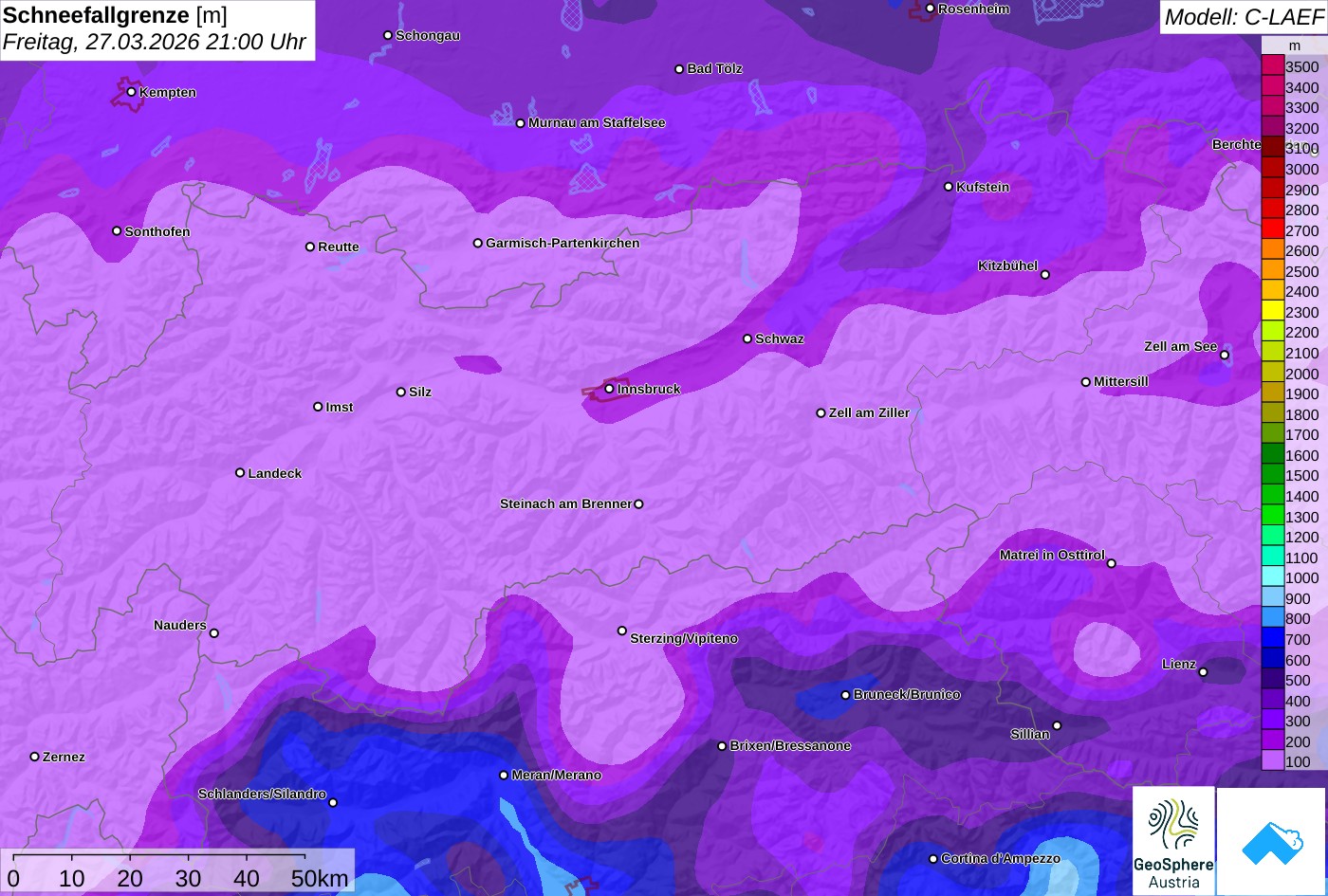Click the 'Sterzing/Vipiteno' town label

684,639
